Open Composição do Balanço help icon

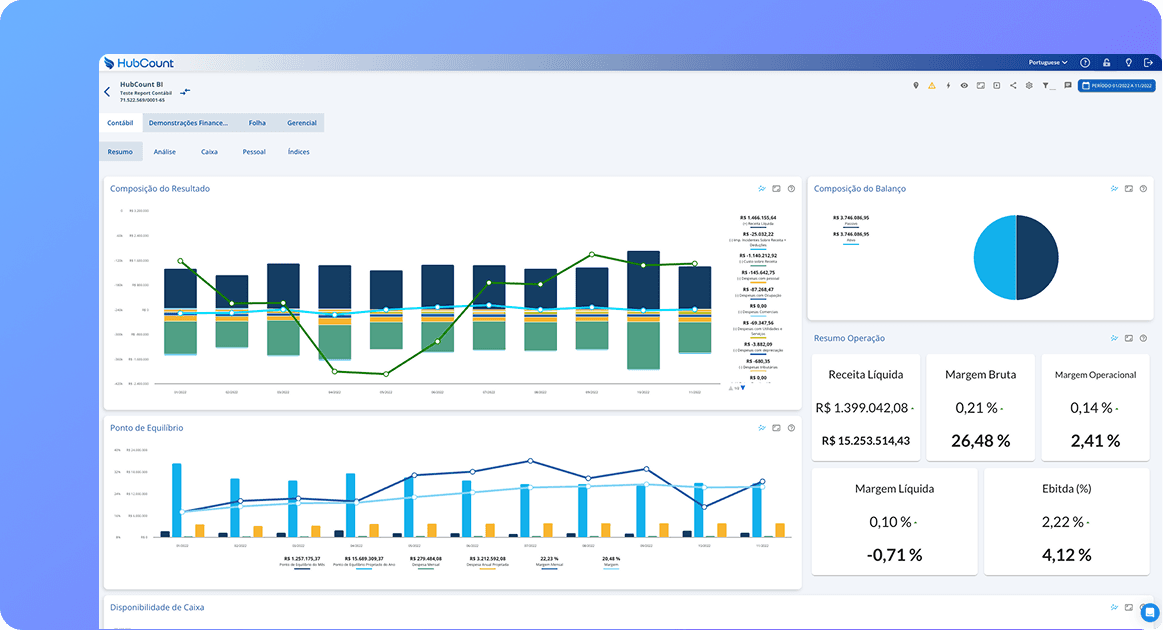click(1144, 189)
